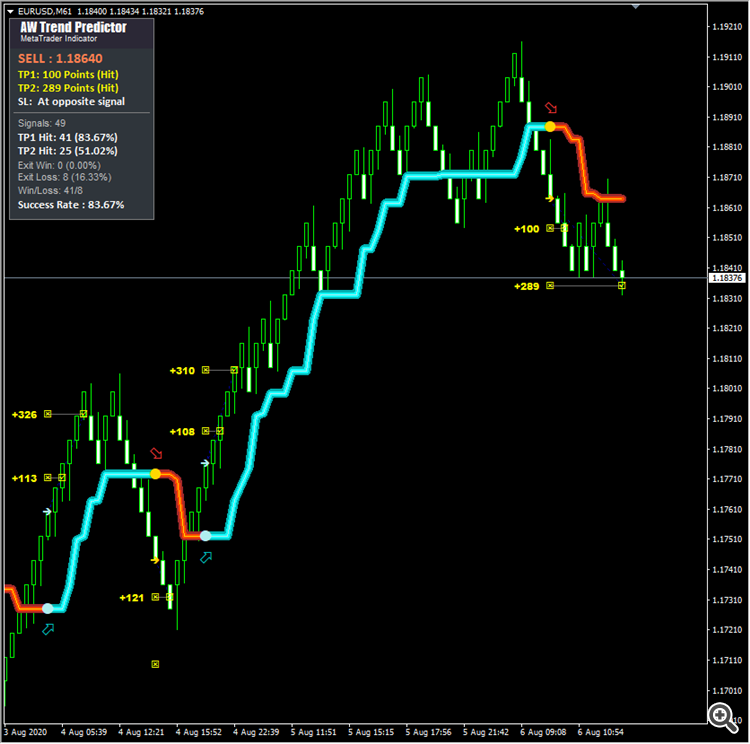Click the SELL : 1.18640 signal text
750x744 pixels.
(60, 58)
